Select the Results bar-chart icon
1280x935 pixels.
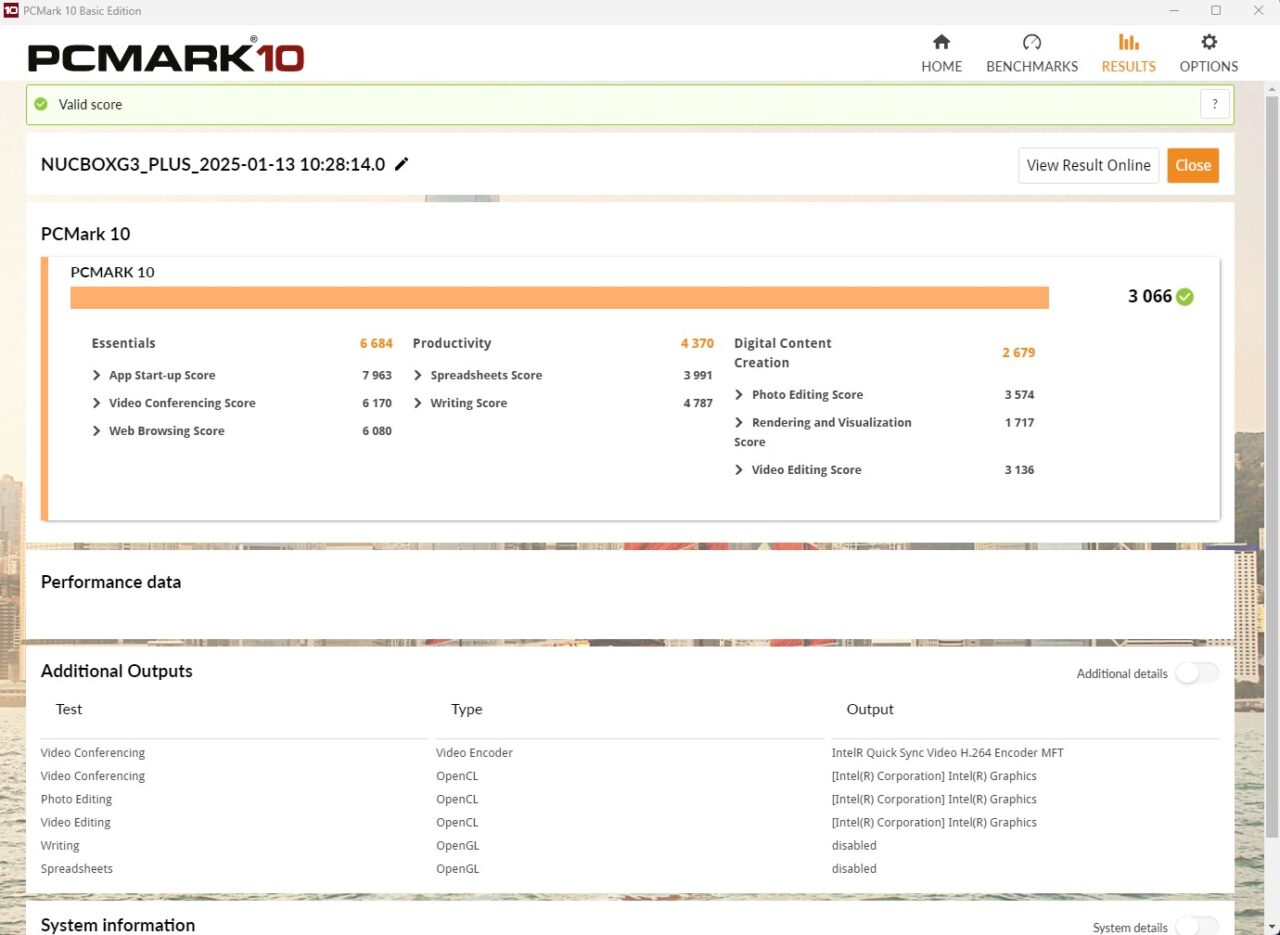click(x=1128, y=43)
